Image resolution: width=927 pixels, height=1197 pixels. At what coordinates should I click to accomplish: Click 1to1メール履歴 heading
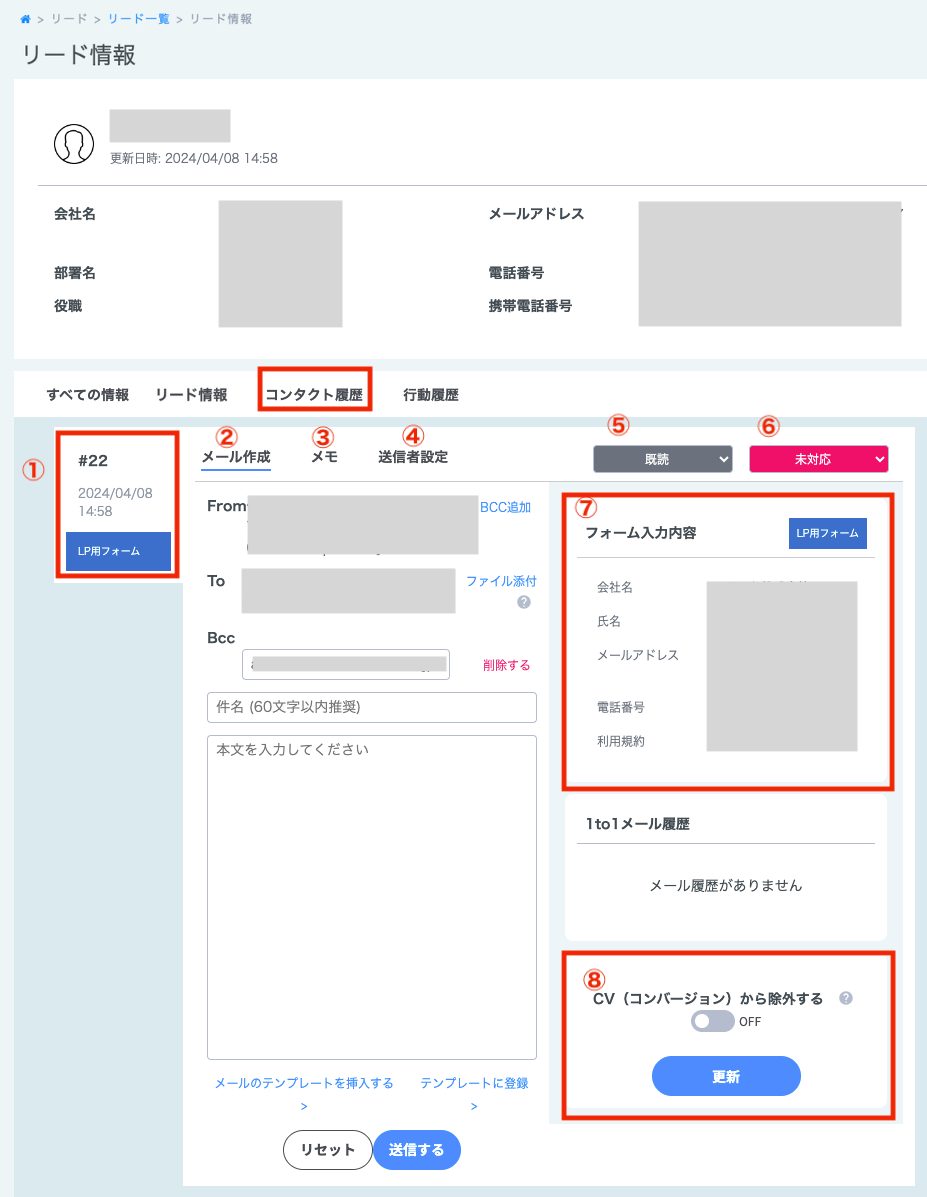(638, 824)
